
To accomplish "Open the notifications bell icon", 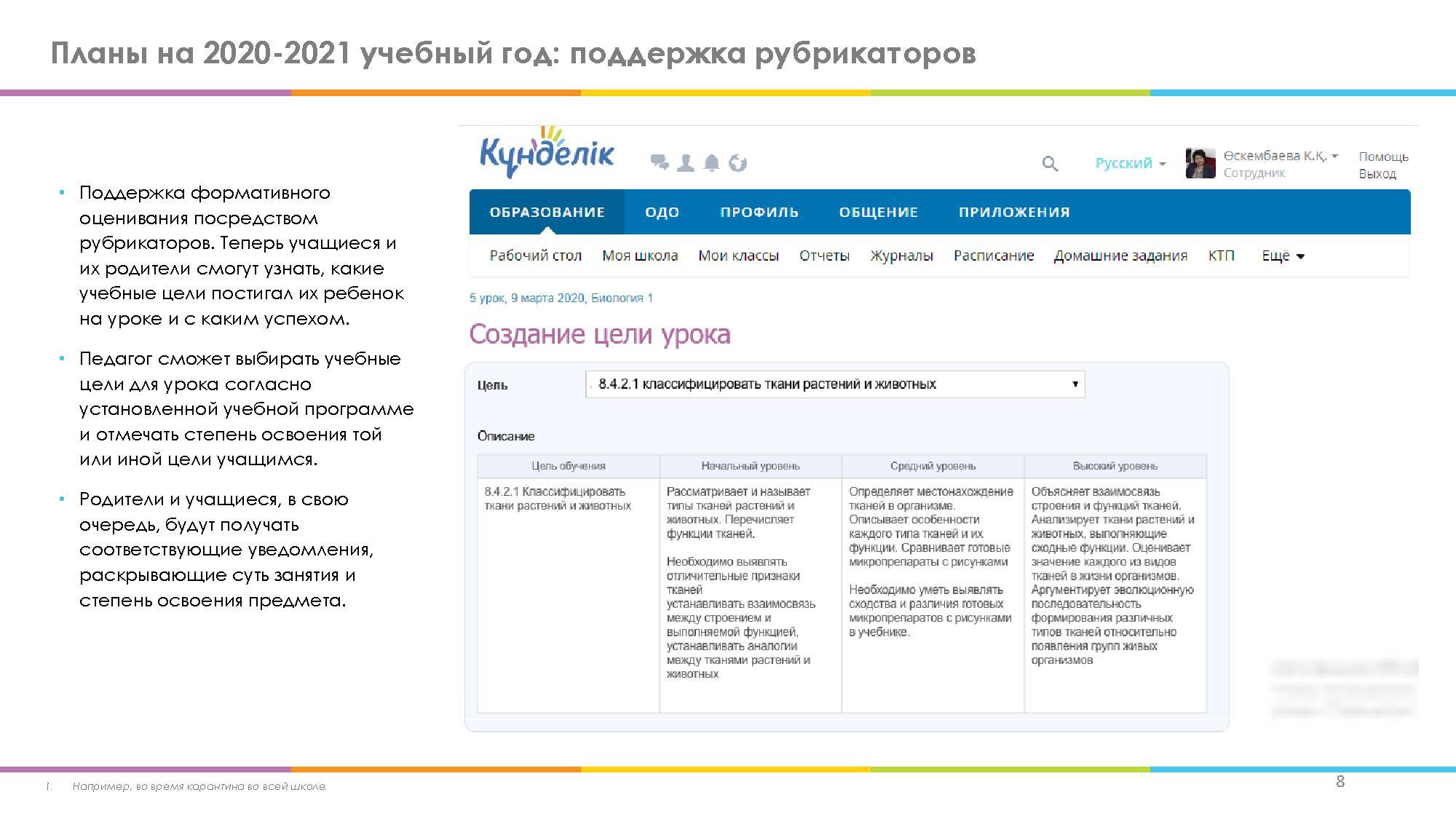I will [x=711, y=163].
